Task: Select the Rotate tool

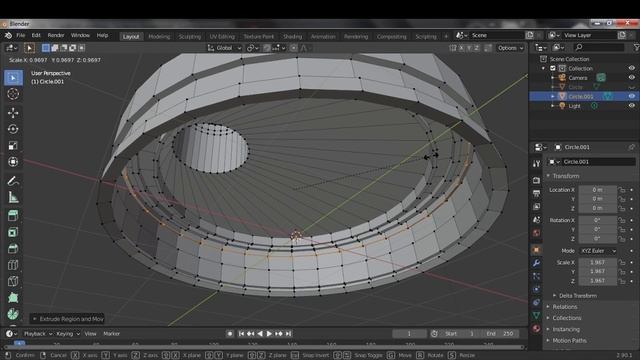Action: (13, 129)
